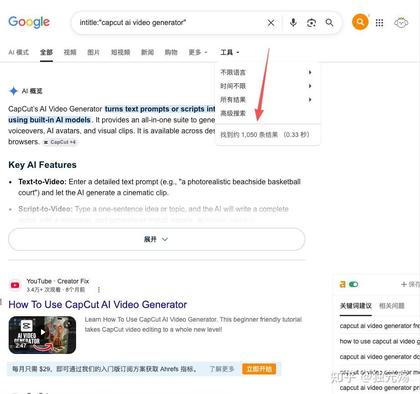Viewport: 420px width, 394px height.
Task: Switch to the 图片 images tab
Action: 93,52
